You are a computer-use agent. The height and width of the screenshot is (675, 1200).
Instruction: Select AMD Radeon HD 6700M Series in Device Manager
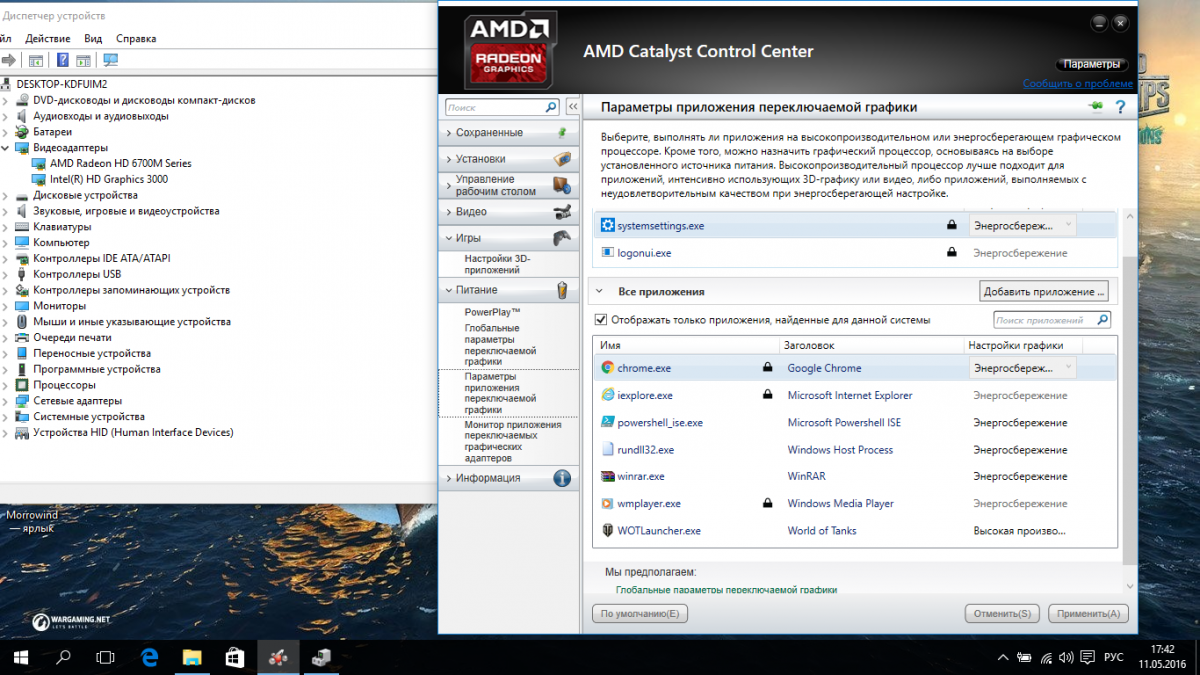(121, 163)
